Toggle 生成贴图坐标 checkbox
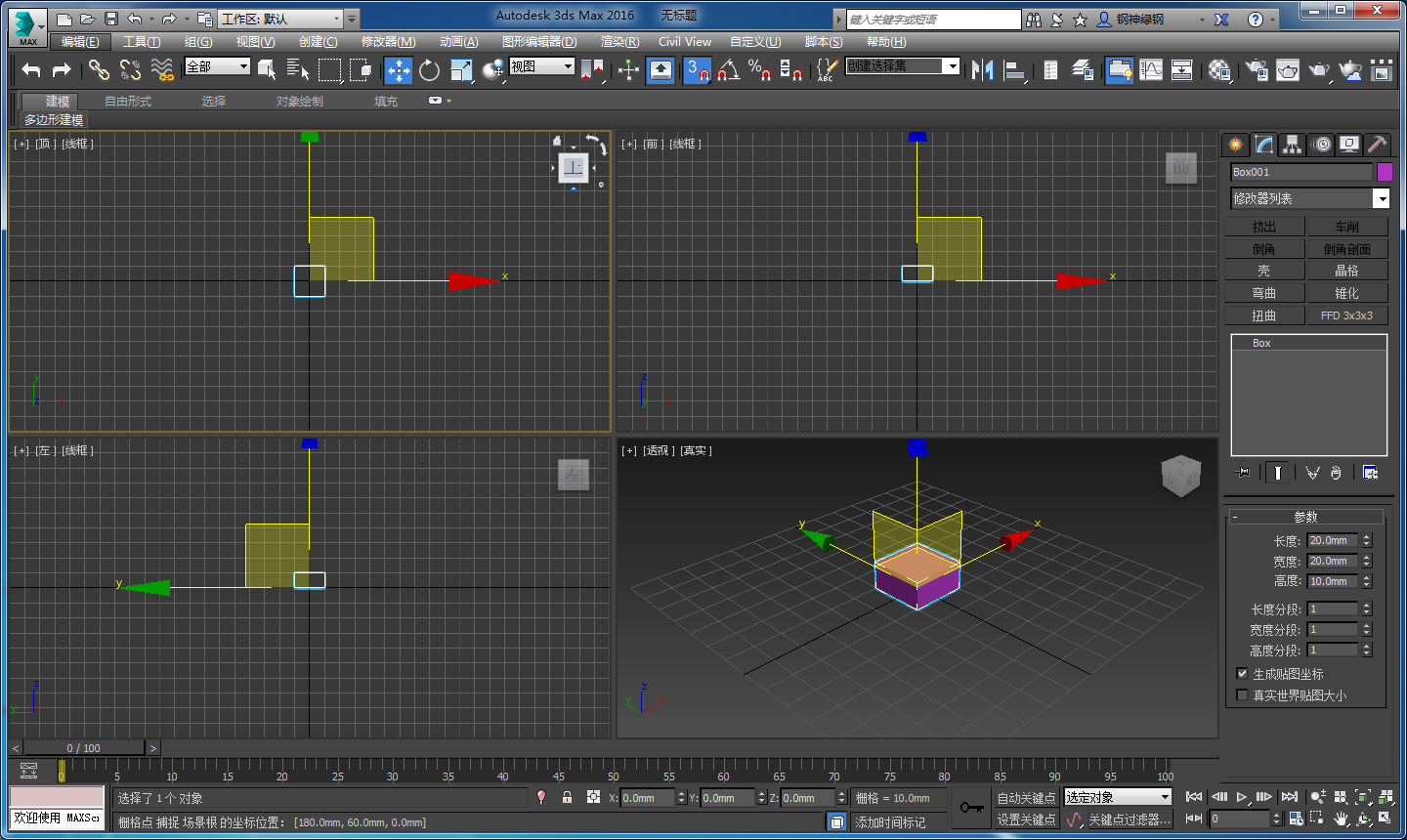Image resolution: width=1407 pixels, height=840 pixels. coord(1242,673)
